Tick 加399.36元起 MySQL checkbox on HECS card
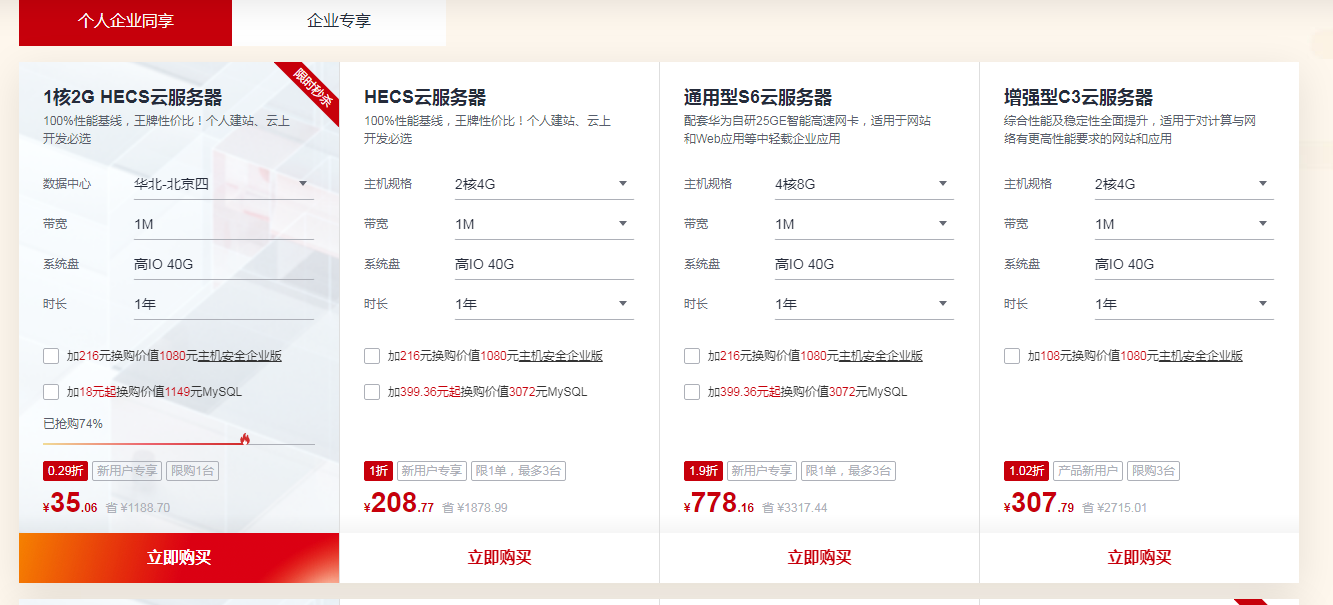 pyautogui.click(x=372, y=392)
